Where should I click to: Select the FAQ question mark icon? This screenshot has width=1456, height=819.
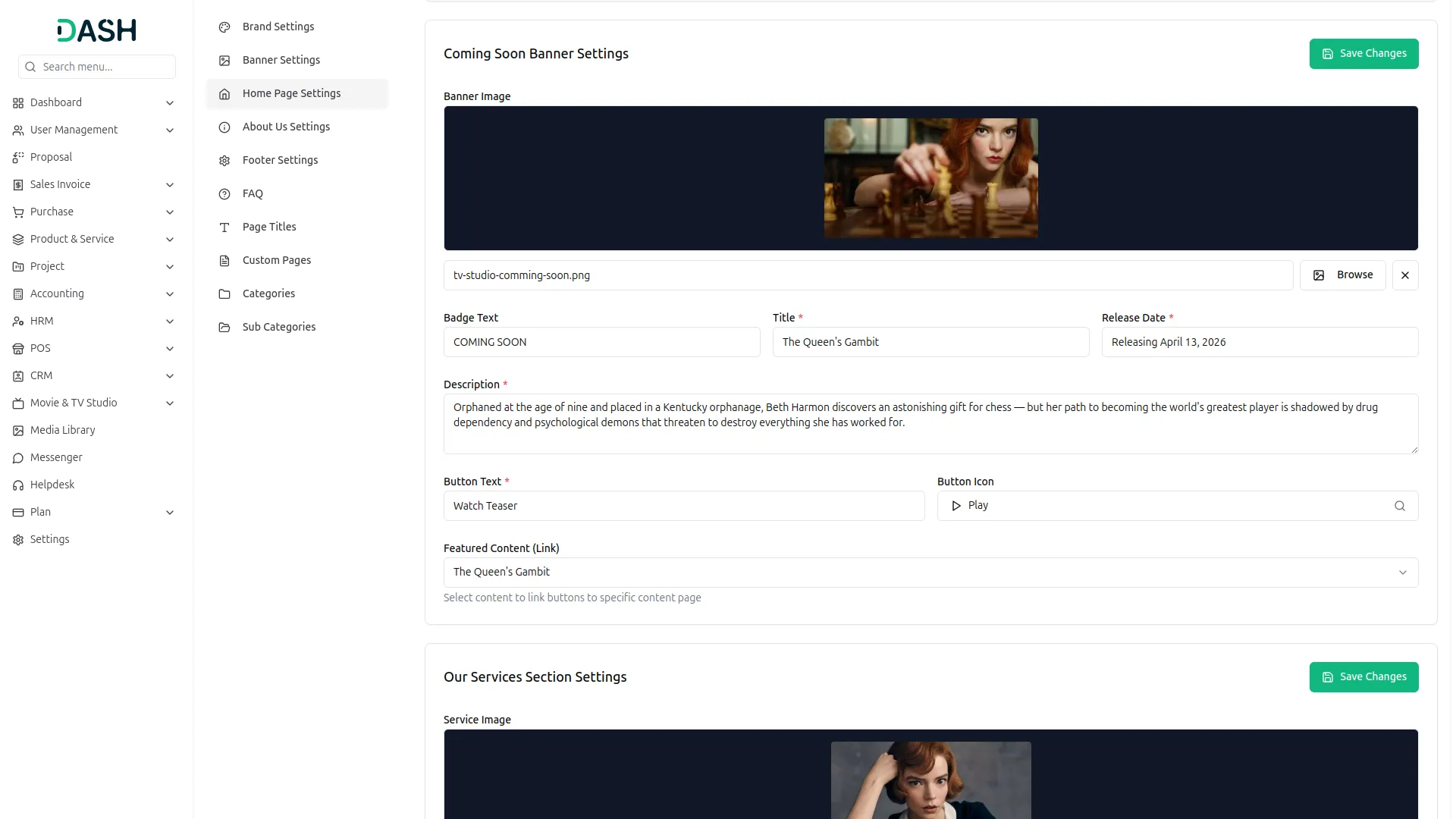(x=224, y=193)
